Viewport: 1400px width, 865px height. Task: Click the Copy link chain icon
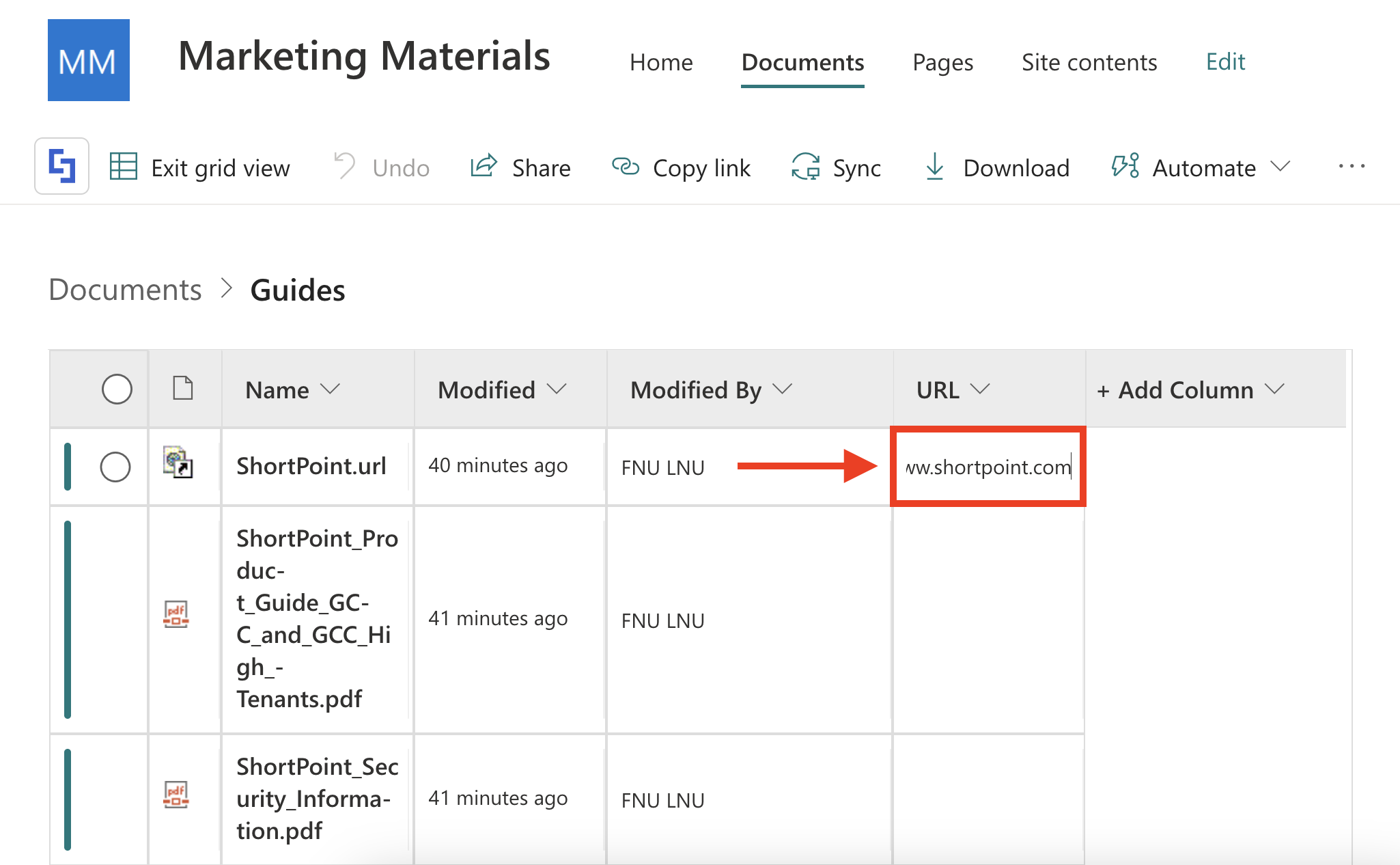625,166
